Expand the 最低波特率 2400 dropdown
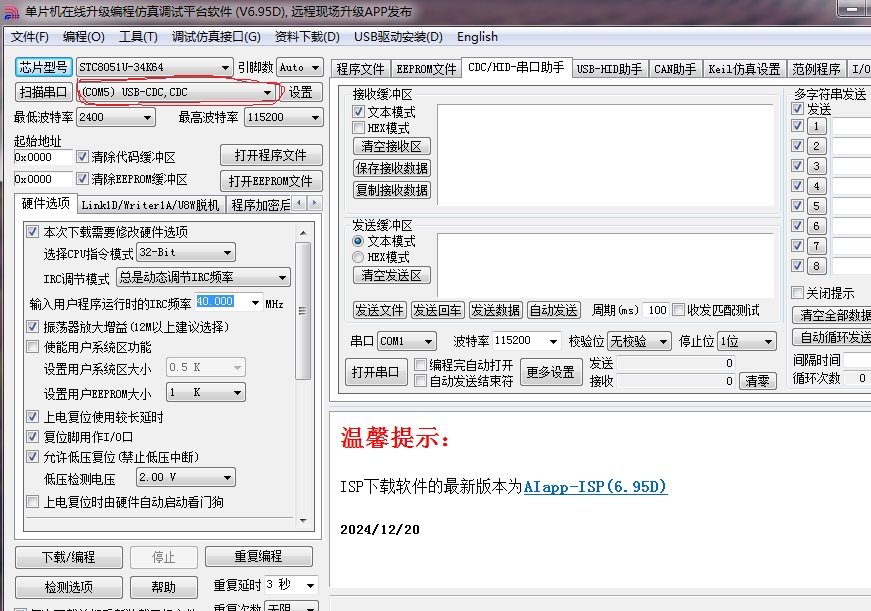 116,117
